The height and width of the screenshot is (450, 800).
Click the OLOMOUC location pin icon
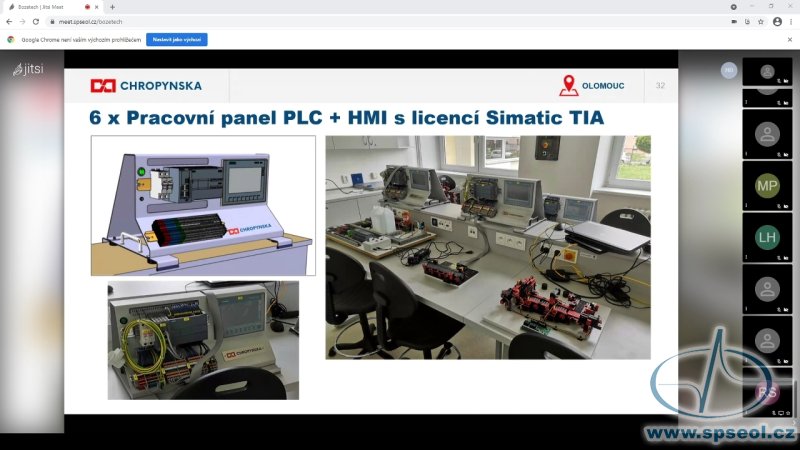(x=568, y=86)
